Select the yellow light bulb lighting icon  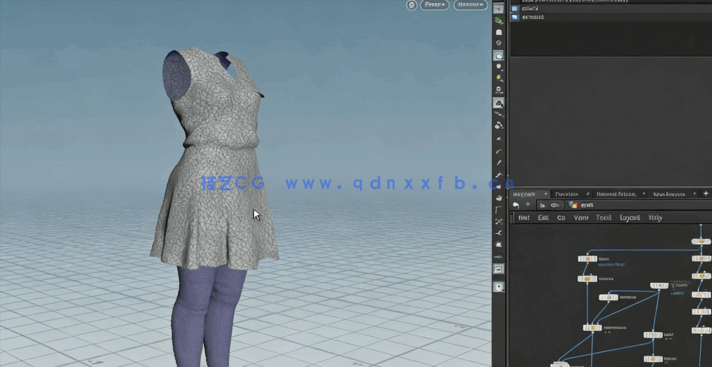(499, 78)
